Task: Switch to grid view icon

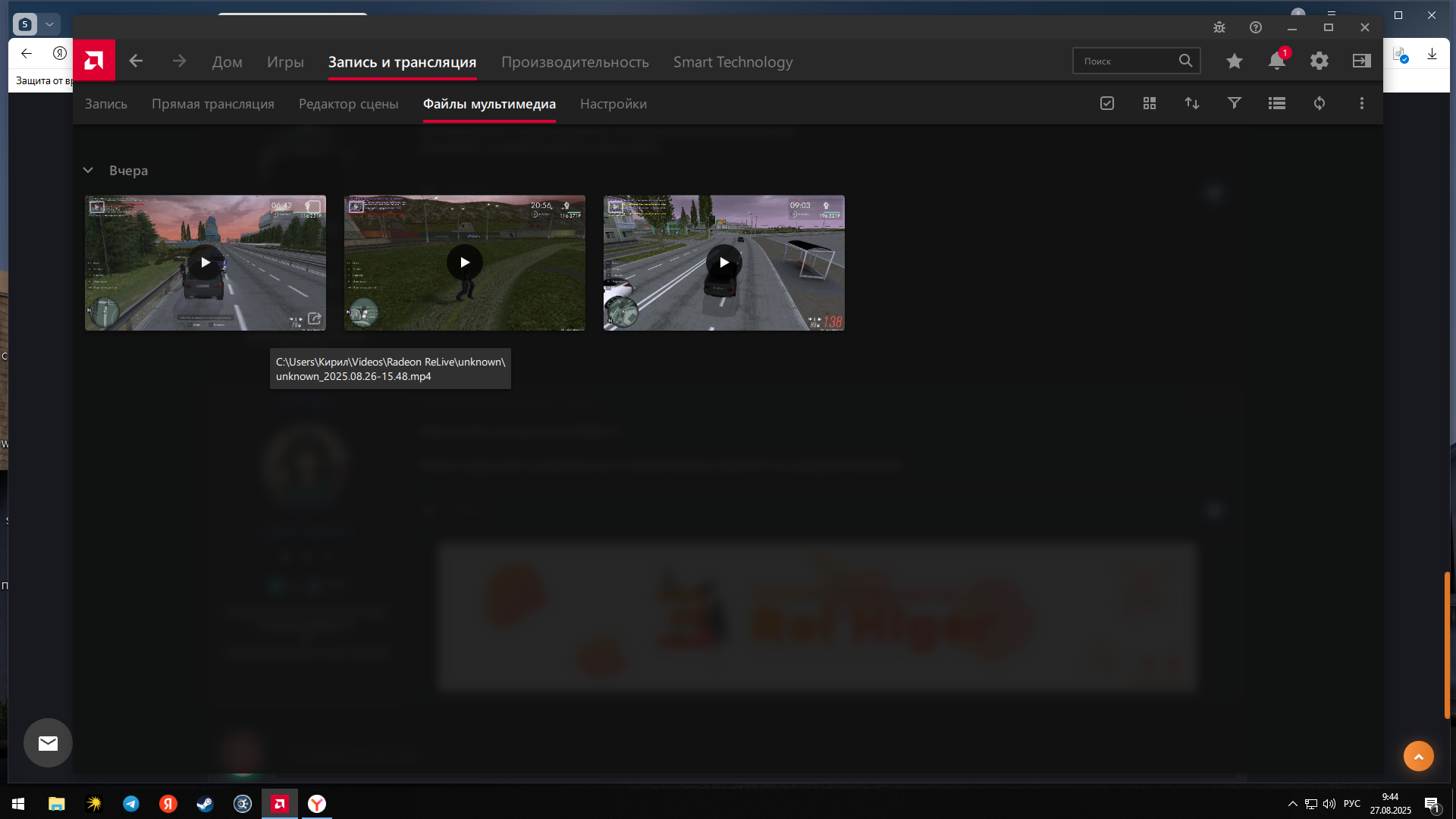Action: (1150, 103)
